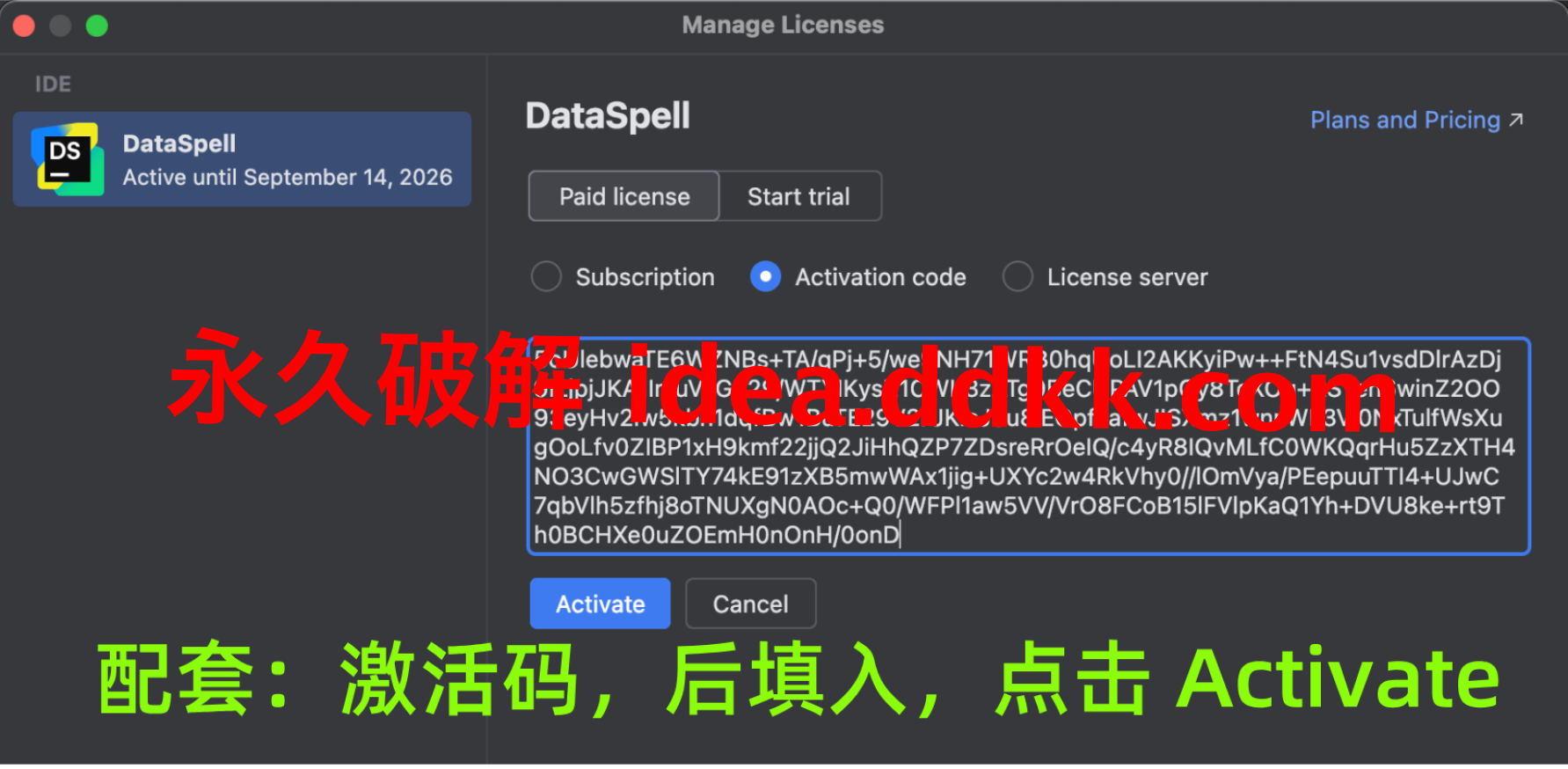1568x769 pixels.
Task: Switch to the Start trial tab
Action: pyautogui.click(x=799, y=196)
